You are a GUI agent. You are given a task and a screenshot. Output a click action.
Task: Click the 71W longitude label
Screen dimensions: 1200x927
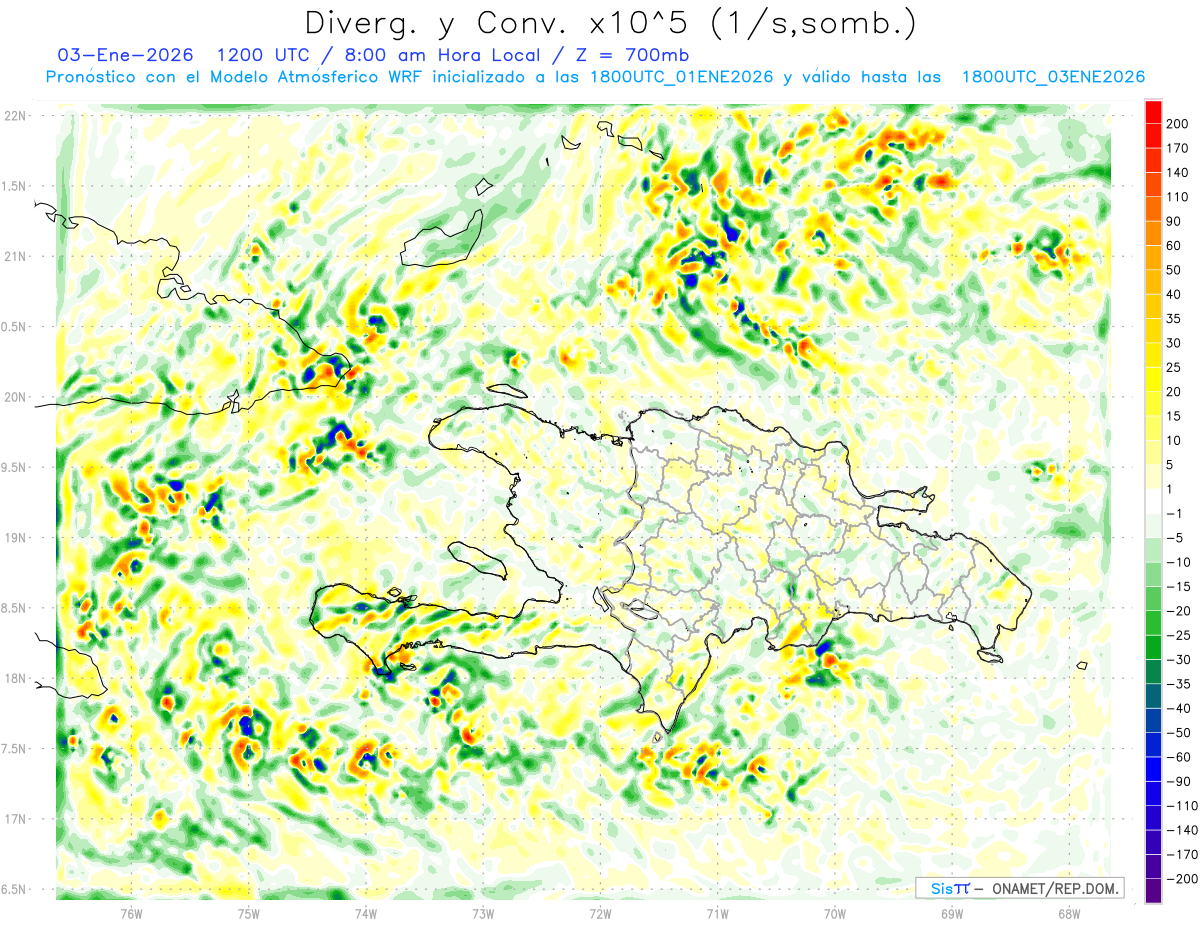click(x=717, y=914)
